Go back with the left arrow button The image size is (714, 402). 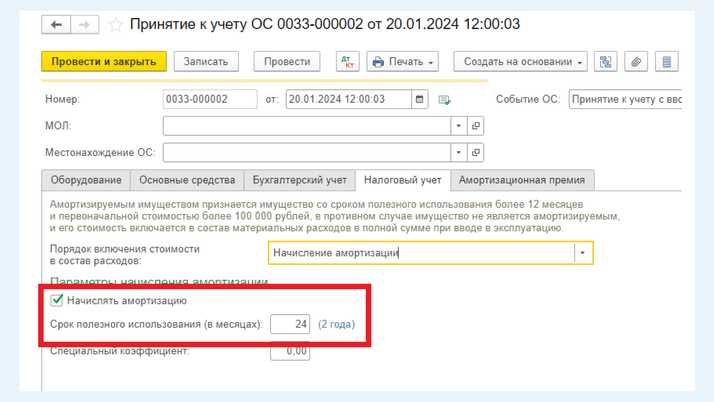[x=56, y=25]
